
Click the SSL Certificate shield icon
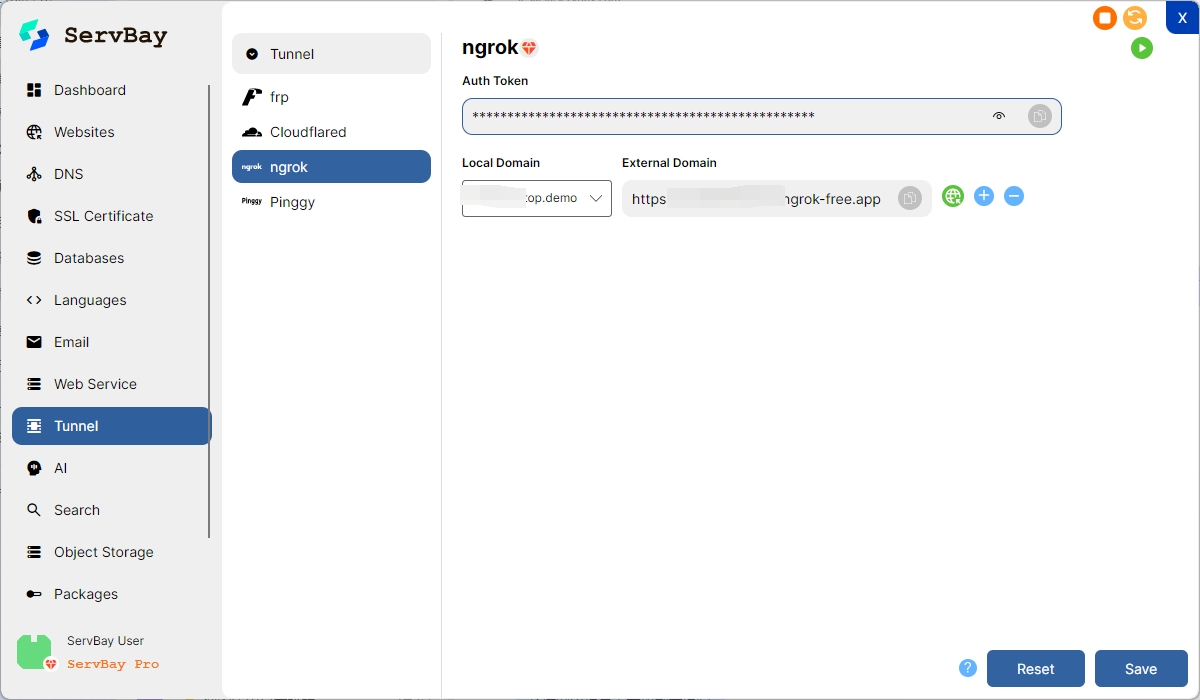[34, 216]
